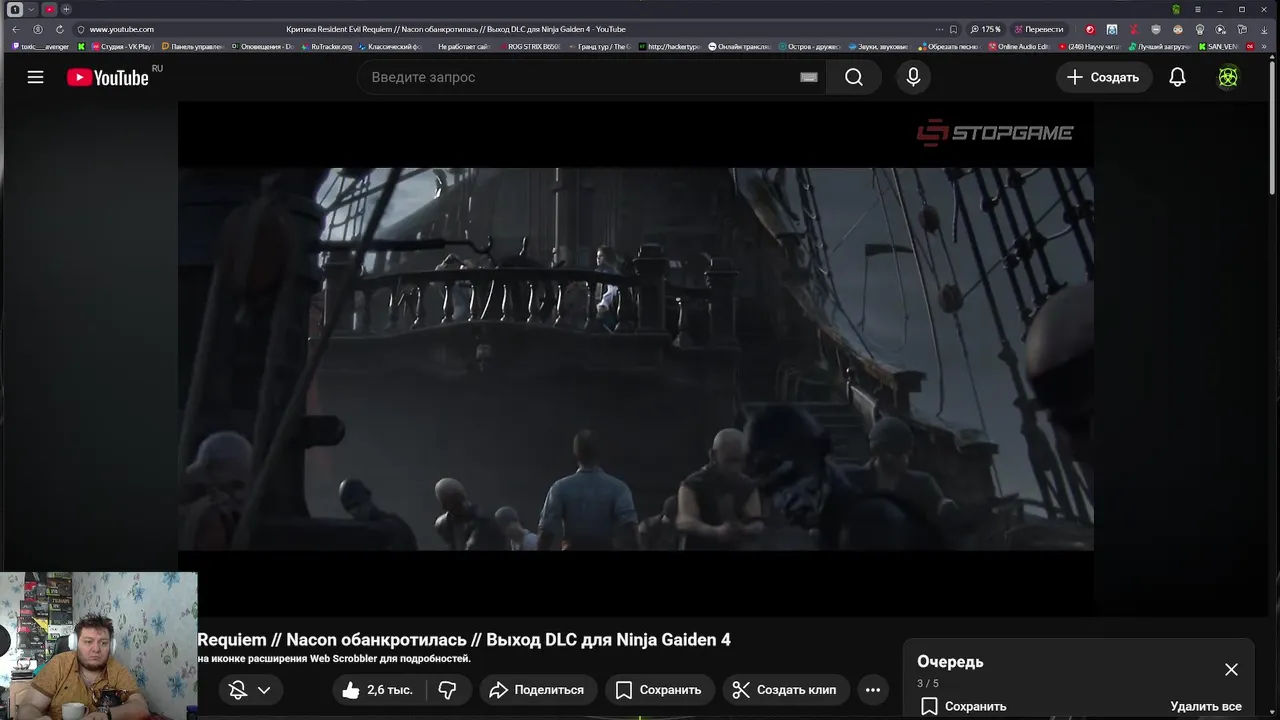Click the site info shield in address bar
The image size is (1280, 720).
tap(80, 30)
